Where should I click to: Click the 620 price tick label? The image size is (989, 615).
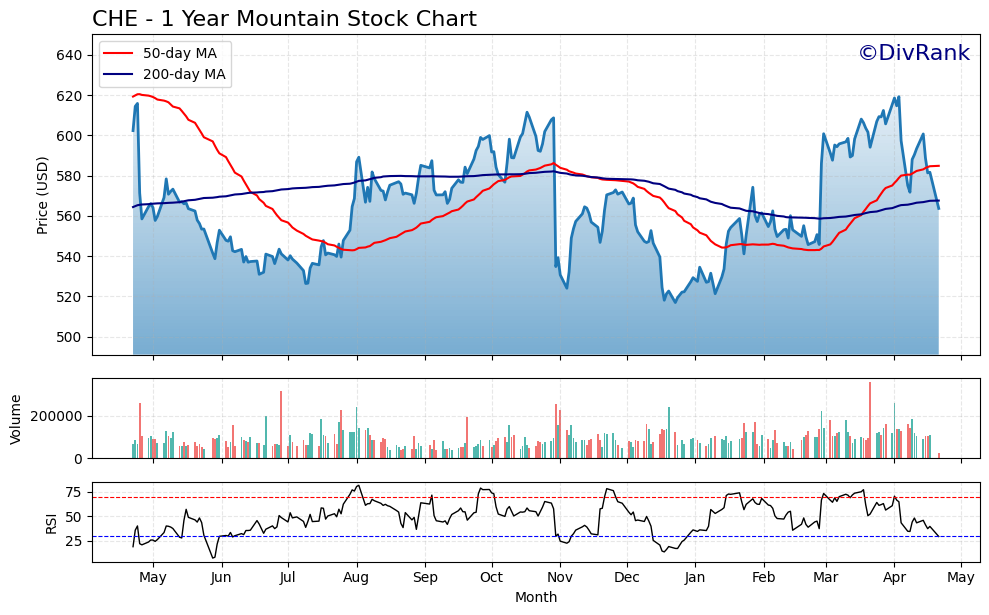click(x=69, y=96)
